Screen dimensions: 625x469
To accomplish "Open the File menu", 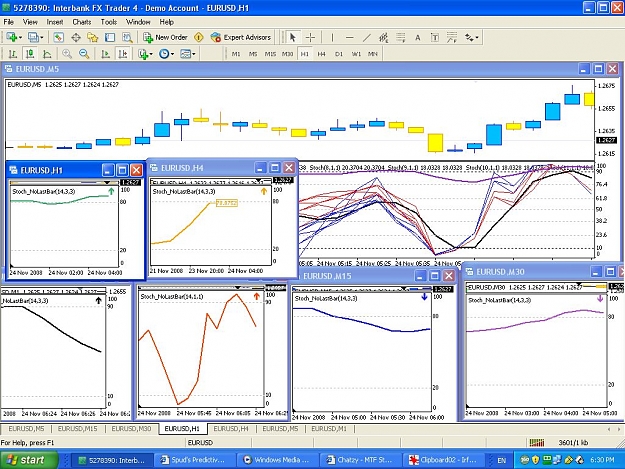I will (x=8, y=22).
